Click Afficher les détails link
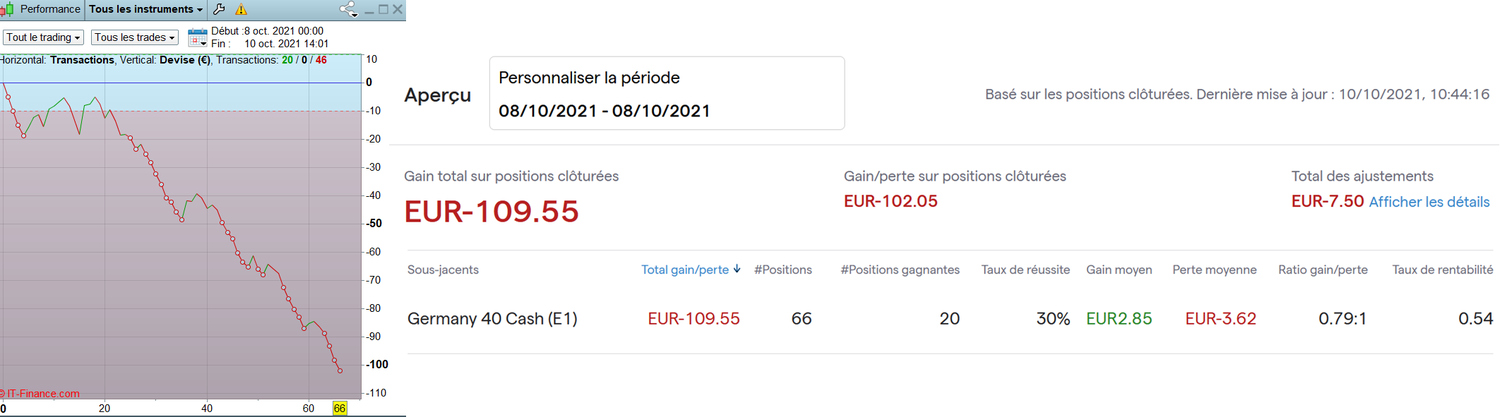 point(1429,202)
